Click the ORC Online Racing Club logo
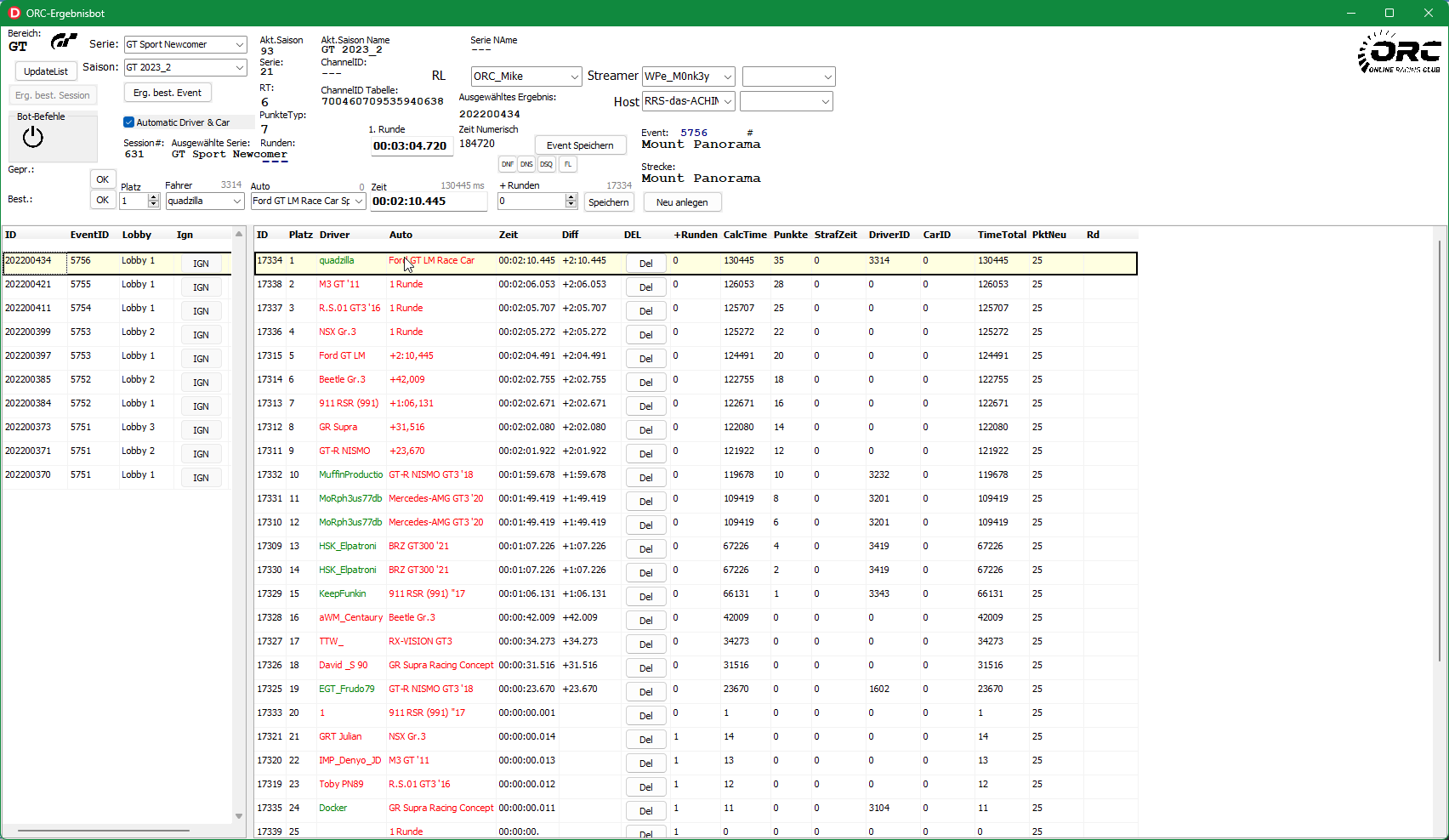 coord(1399,53)
